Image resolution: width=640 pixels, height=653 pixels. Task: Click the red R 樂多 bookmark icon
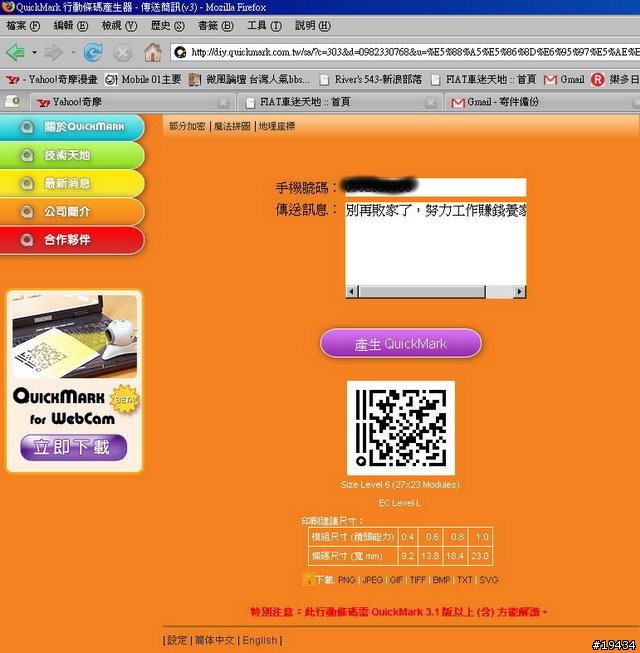598,80
